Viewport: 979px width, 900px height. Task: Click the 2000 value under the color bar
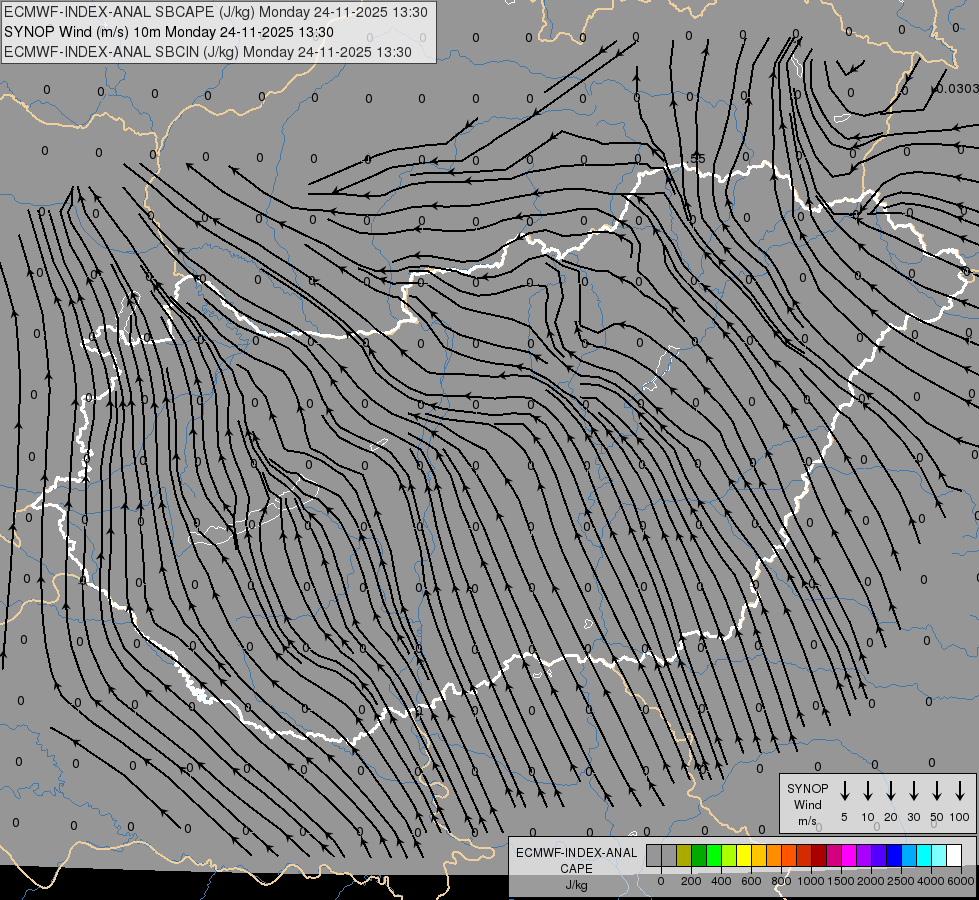coord(870,881)
